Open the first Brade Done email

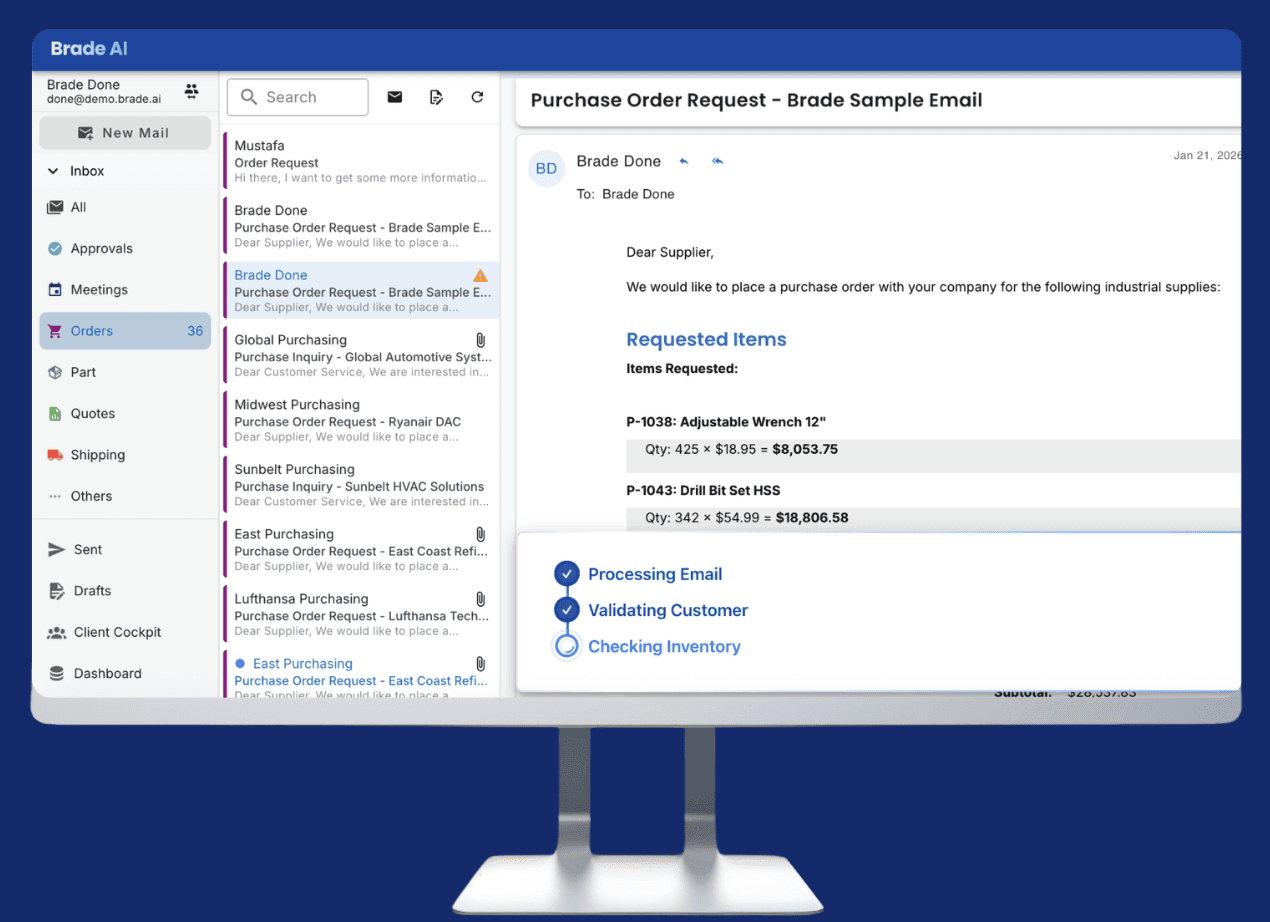point(361,226)
